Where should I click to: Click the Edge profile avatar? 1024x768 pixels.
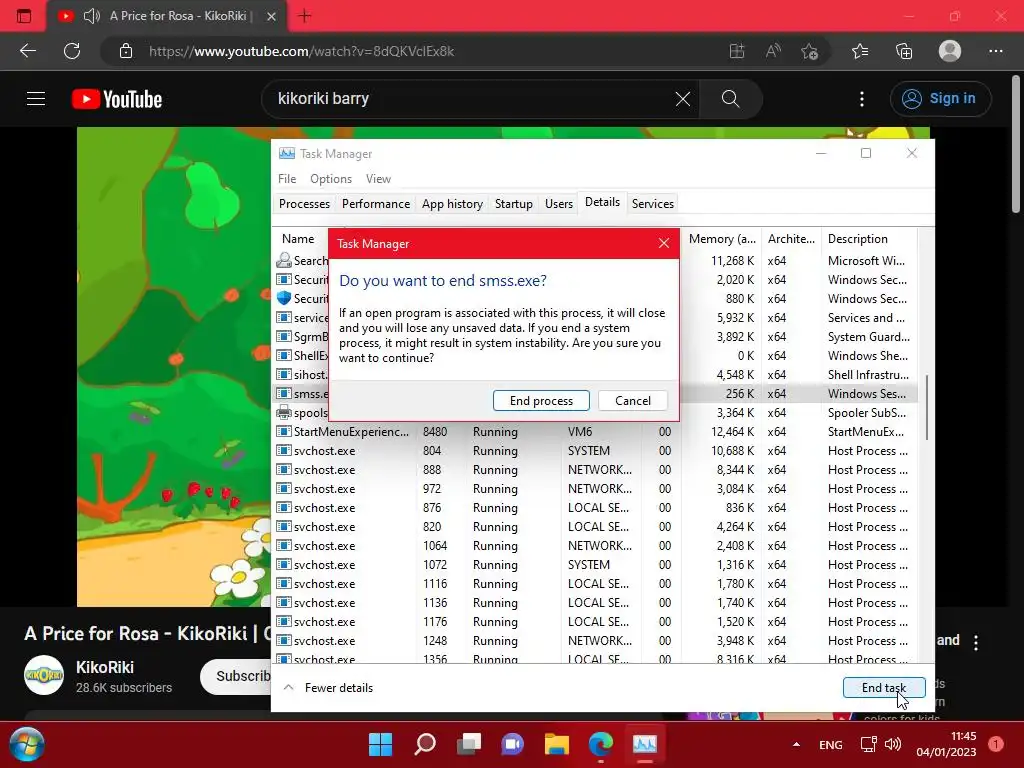tap(950, 51)
